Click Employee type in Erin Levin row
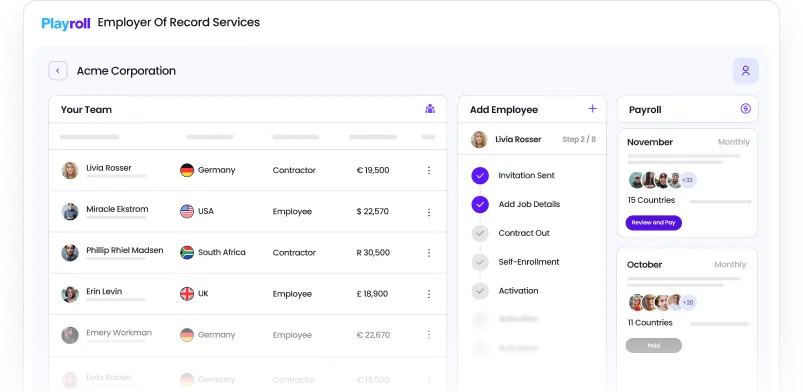The width and height of the screenshot is (803, 392). coord(292,294)
